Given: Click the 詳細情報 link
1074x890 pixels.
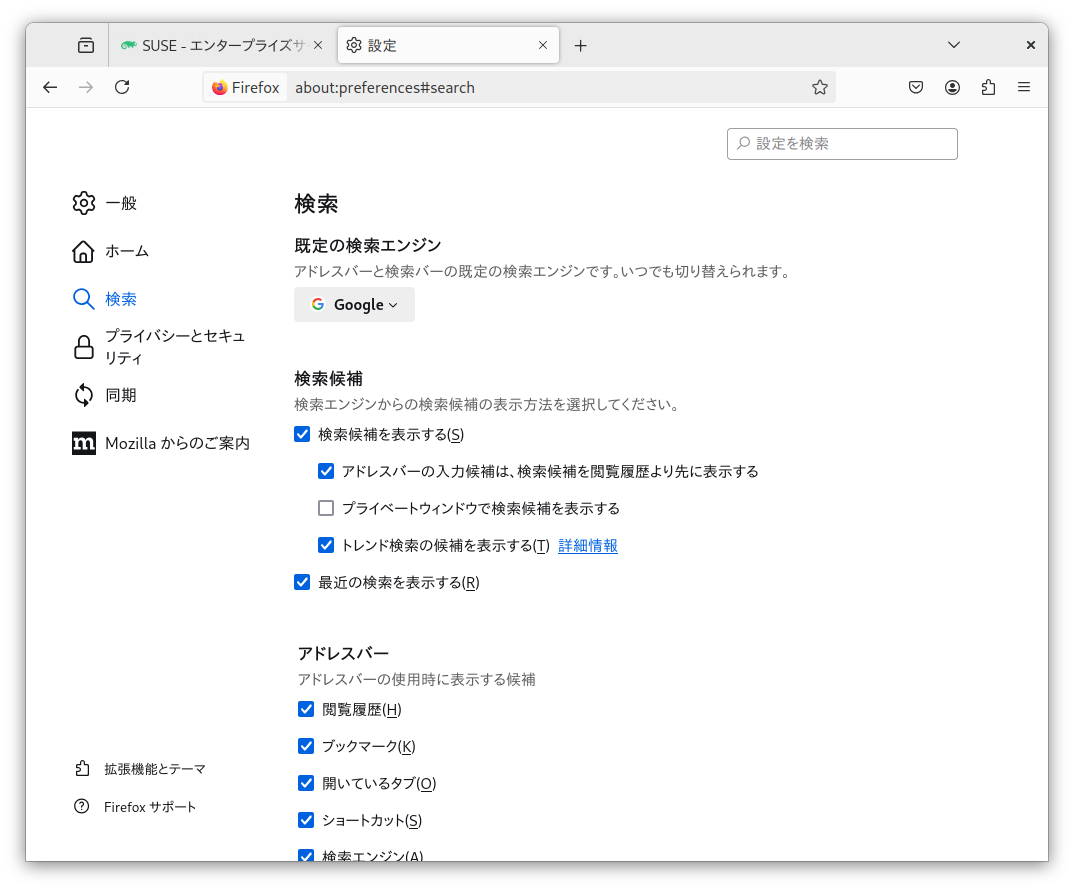Looking at the screenshot, I should coord(588,545).
